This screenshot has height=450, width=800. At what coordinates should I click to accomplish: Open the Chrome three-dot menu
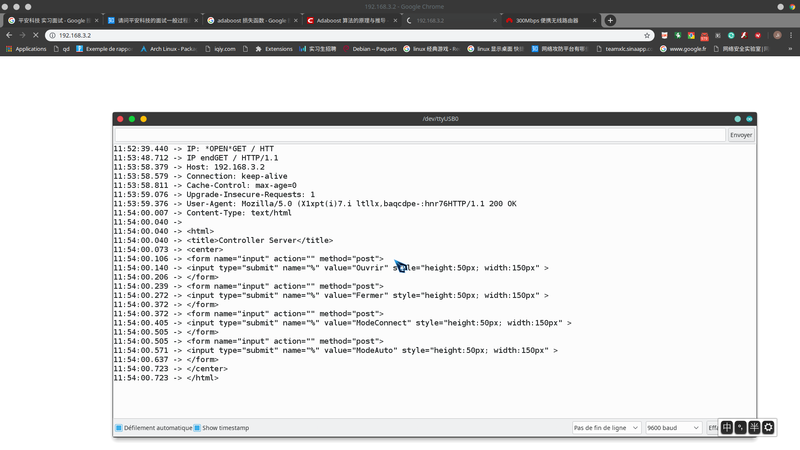791,35
